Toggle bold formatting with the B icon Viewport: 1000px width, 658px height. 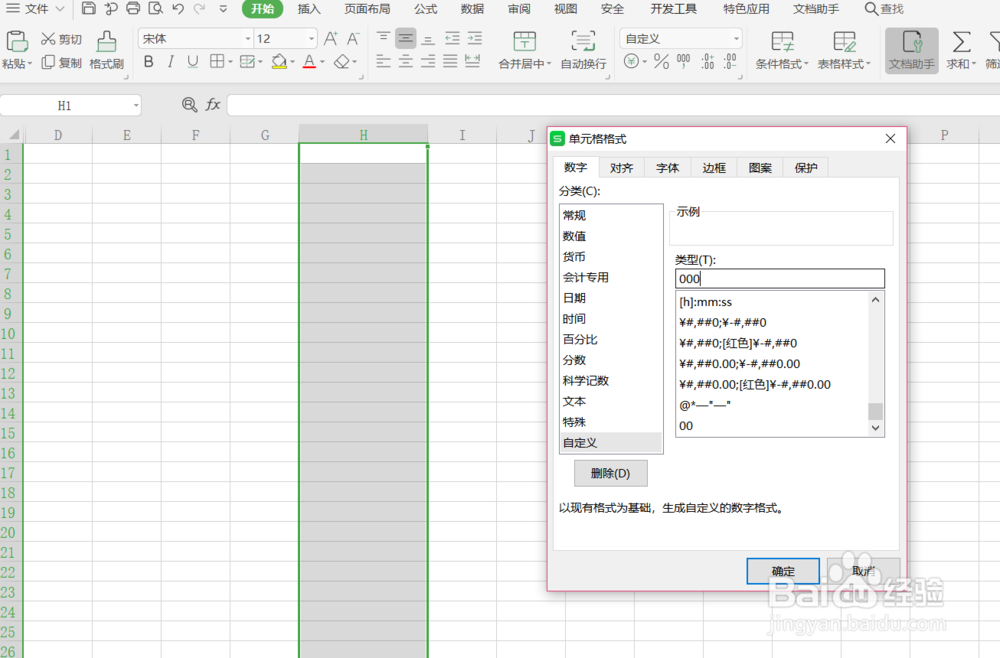coord(148,62)
